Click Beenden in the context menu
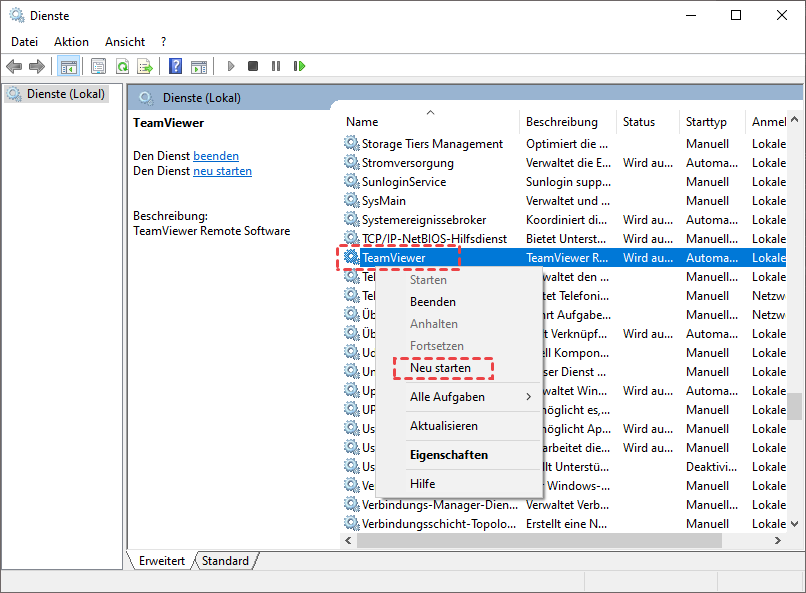This screenshot has width=806, height=593. click(x=432, y=302)
